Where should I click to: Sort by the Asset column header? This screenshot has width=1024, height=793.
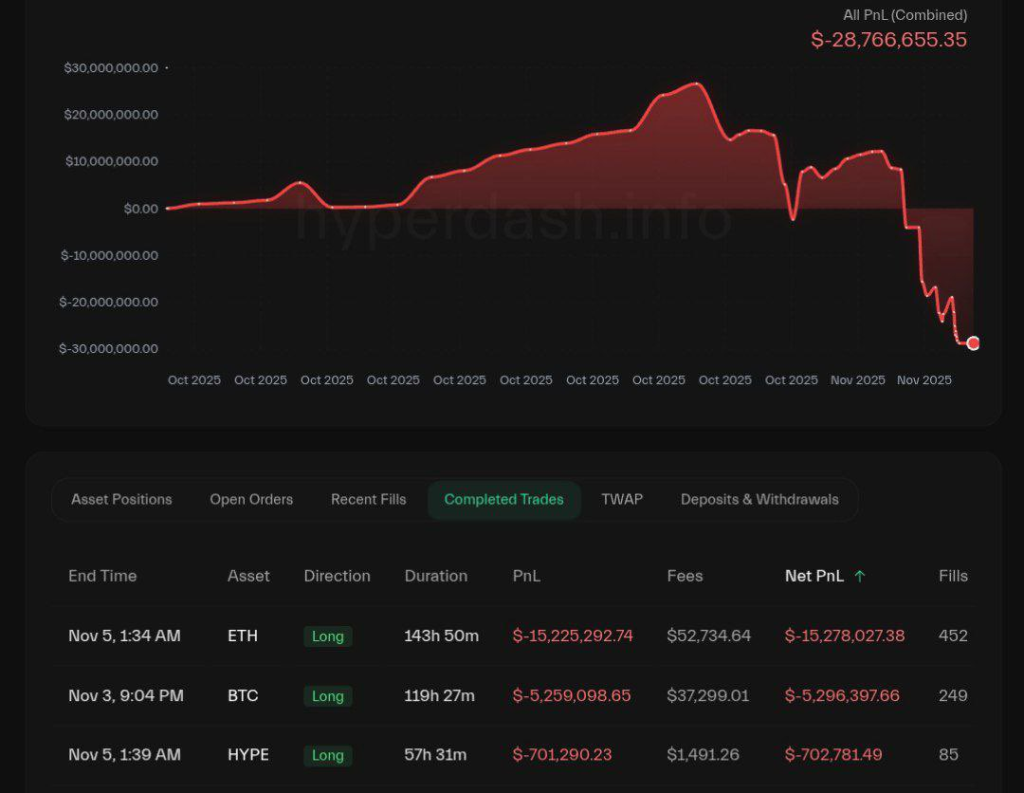(x=249, y=576)
